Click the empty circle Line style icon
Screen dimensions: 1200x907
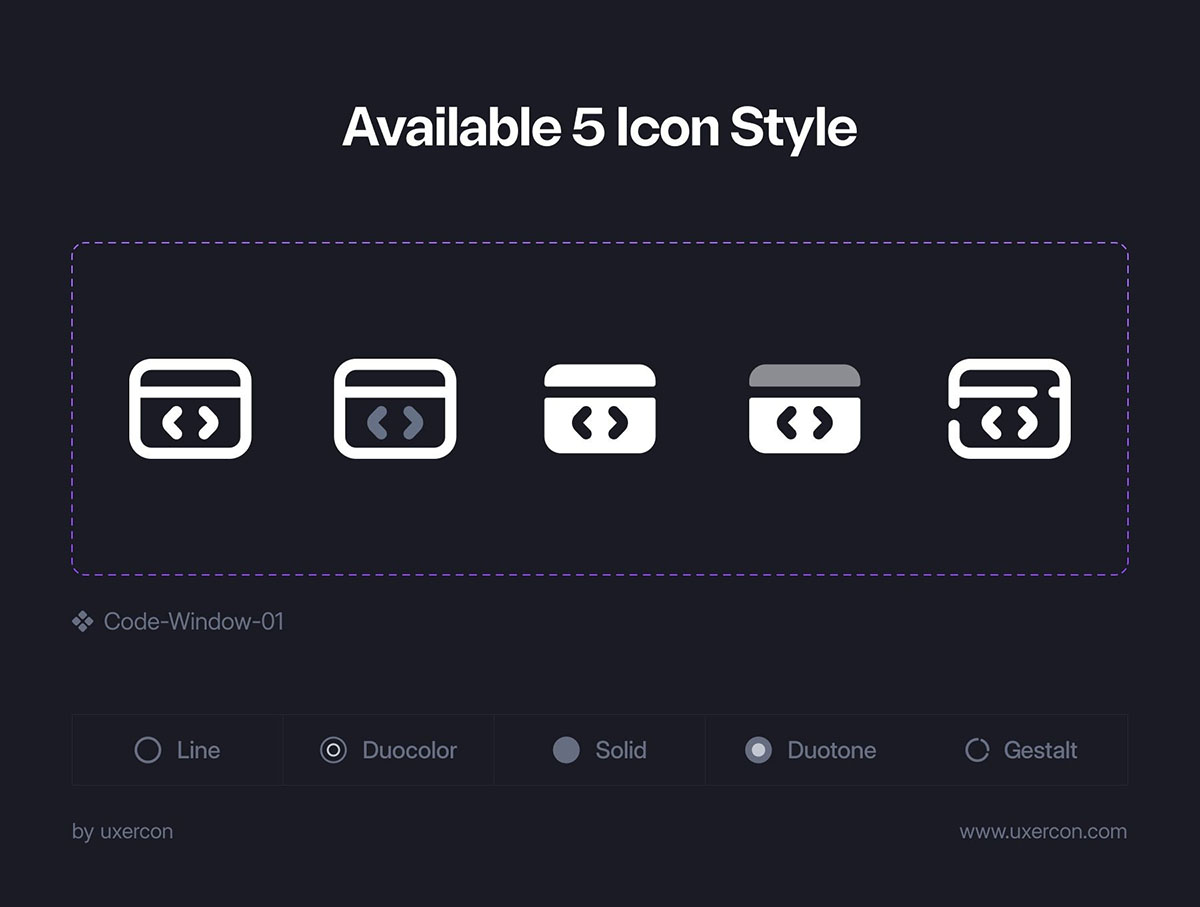[147, 750]
